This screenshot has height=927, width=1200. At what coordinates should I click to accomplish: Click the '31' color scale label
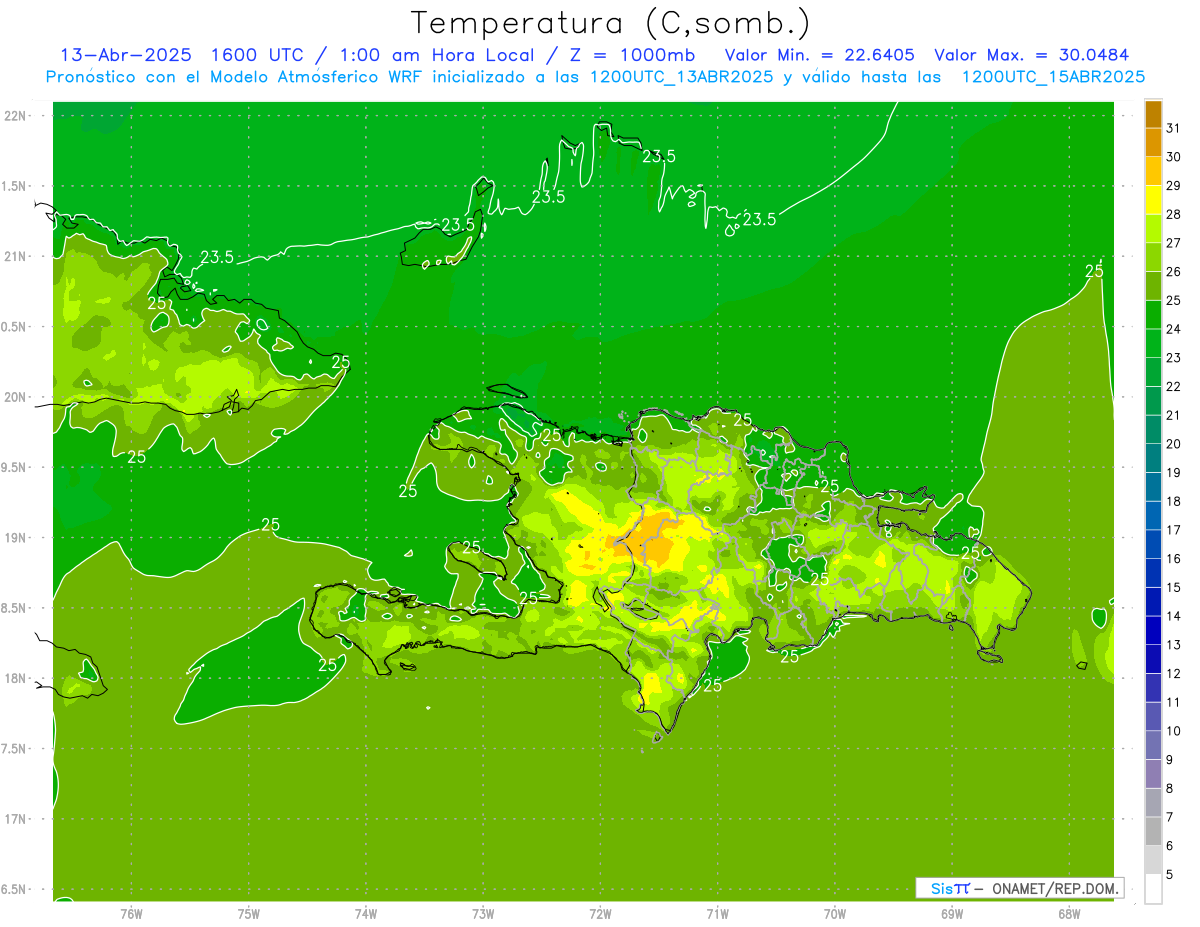[1173, 128]
